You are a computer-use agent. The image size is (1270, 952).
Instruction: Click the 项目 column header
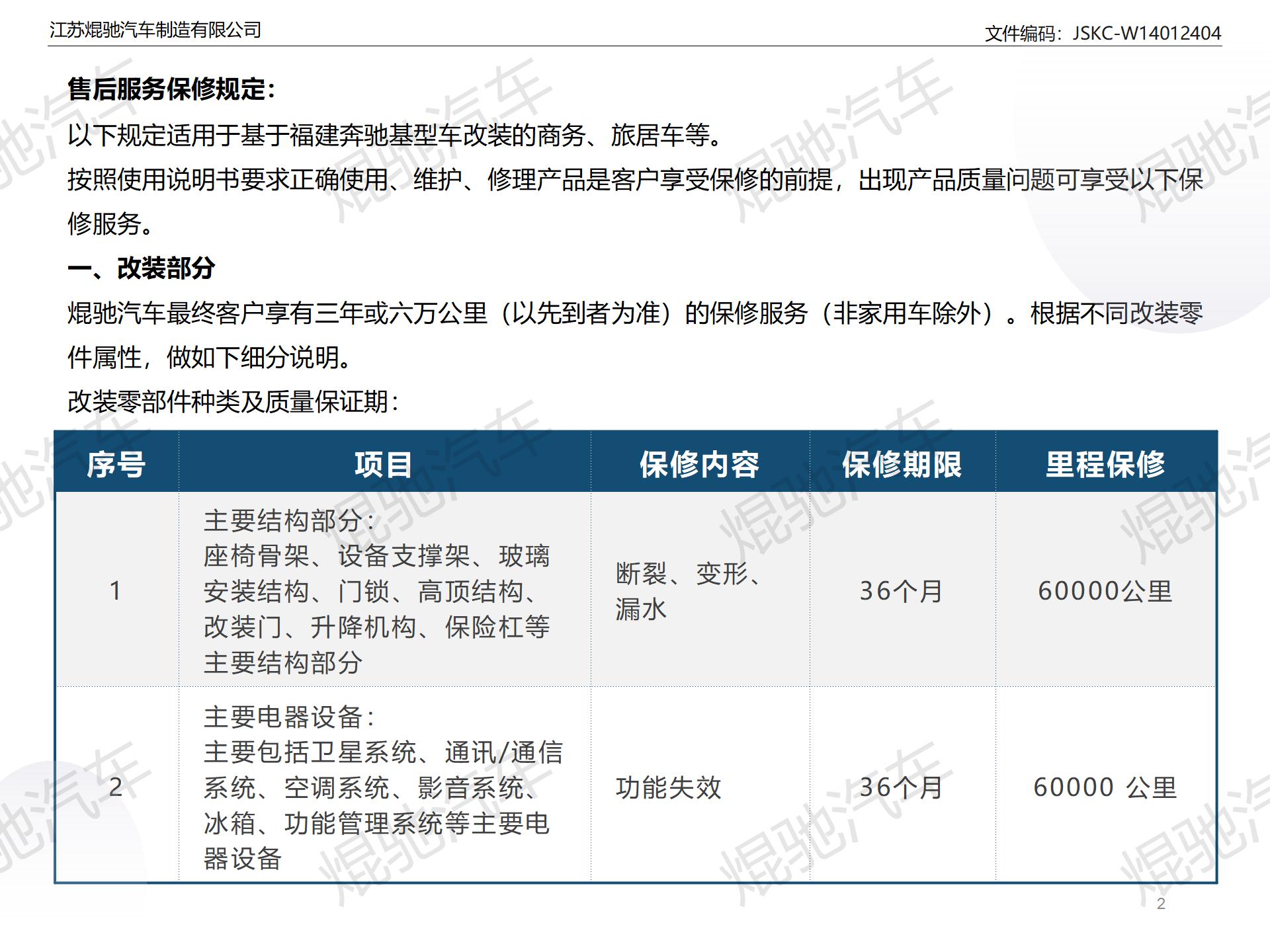384,464
